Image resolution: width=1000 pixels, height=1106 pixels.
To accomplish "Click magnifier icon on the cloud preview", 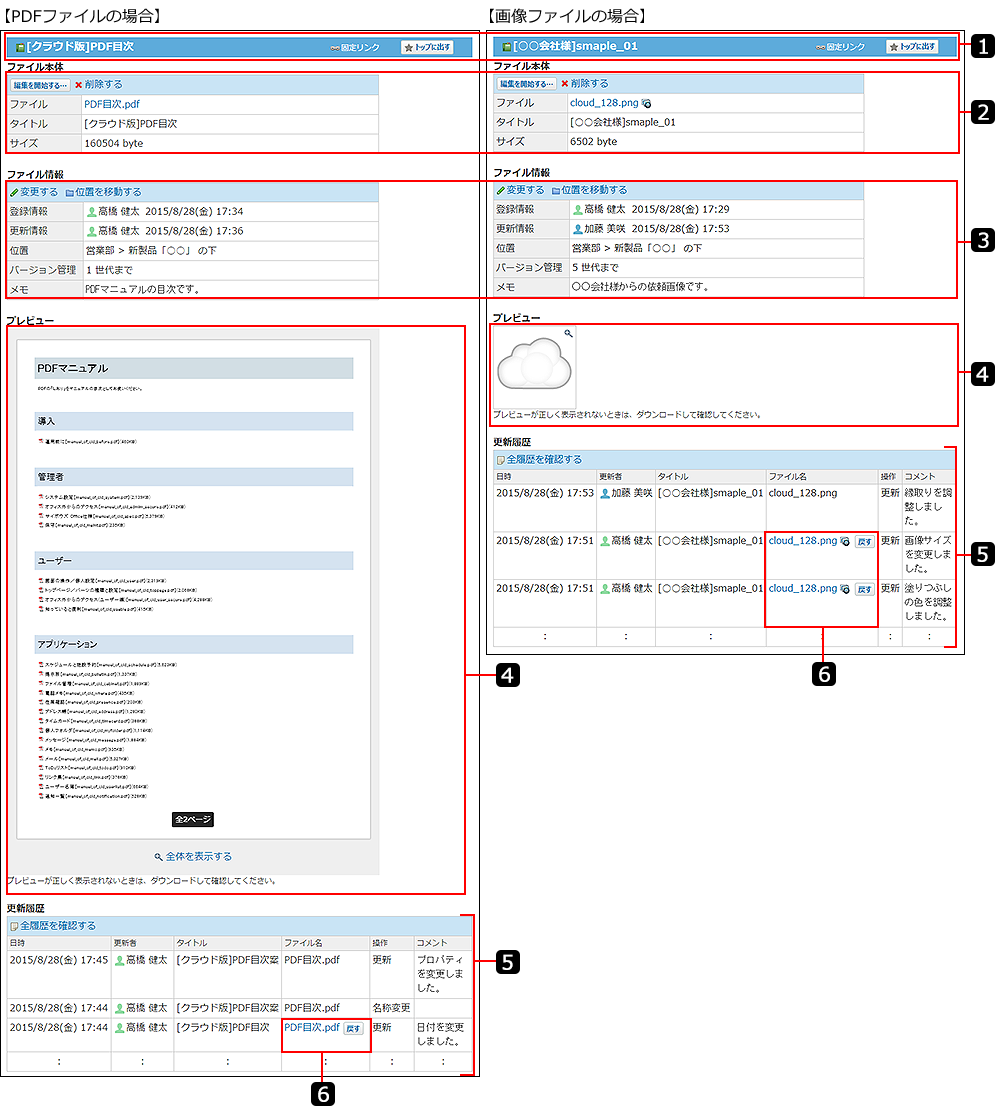I will click(568, 333).
